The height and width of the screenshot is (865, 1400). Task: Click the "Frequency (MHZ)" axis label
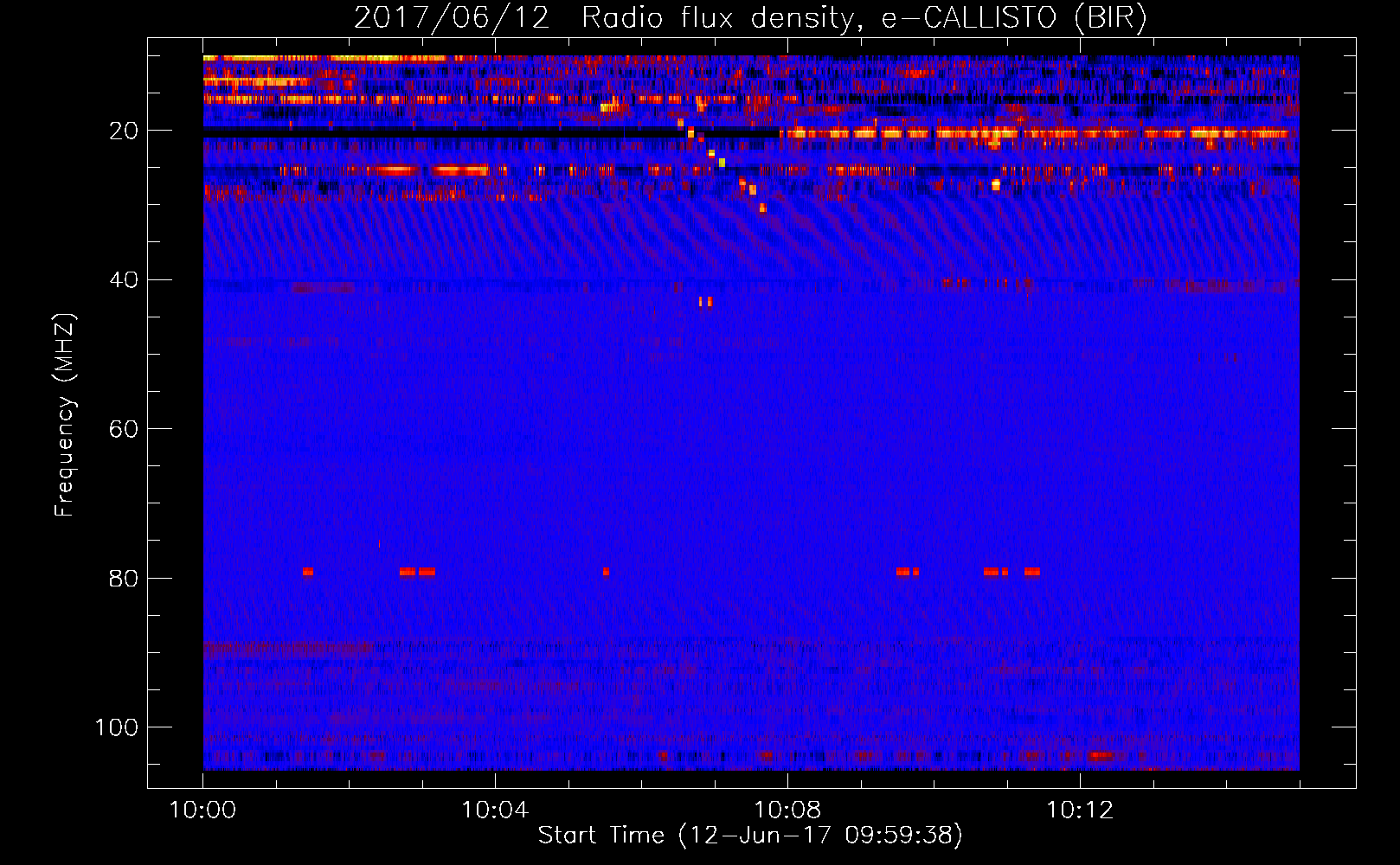65,415
